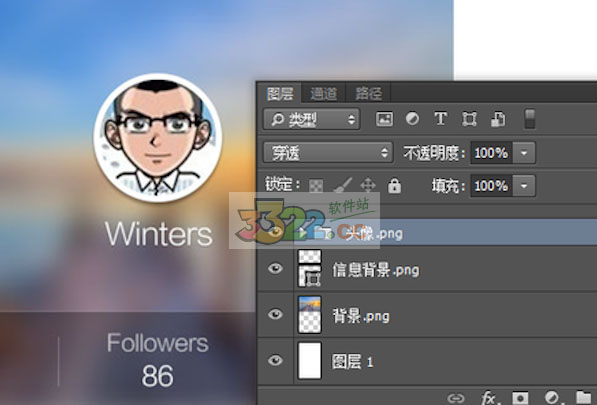Toggle visibility of 图层 1

pos(275,360)
